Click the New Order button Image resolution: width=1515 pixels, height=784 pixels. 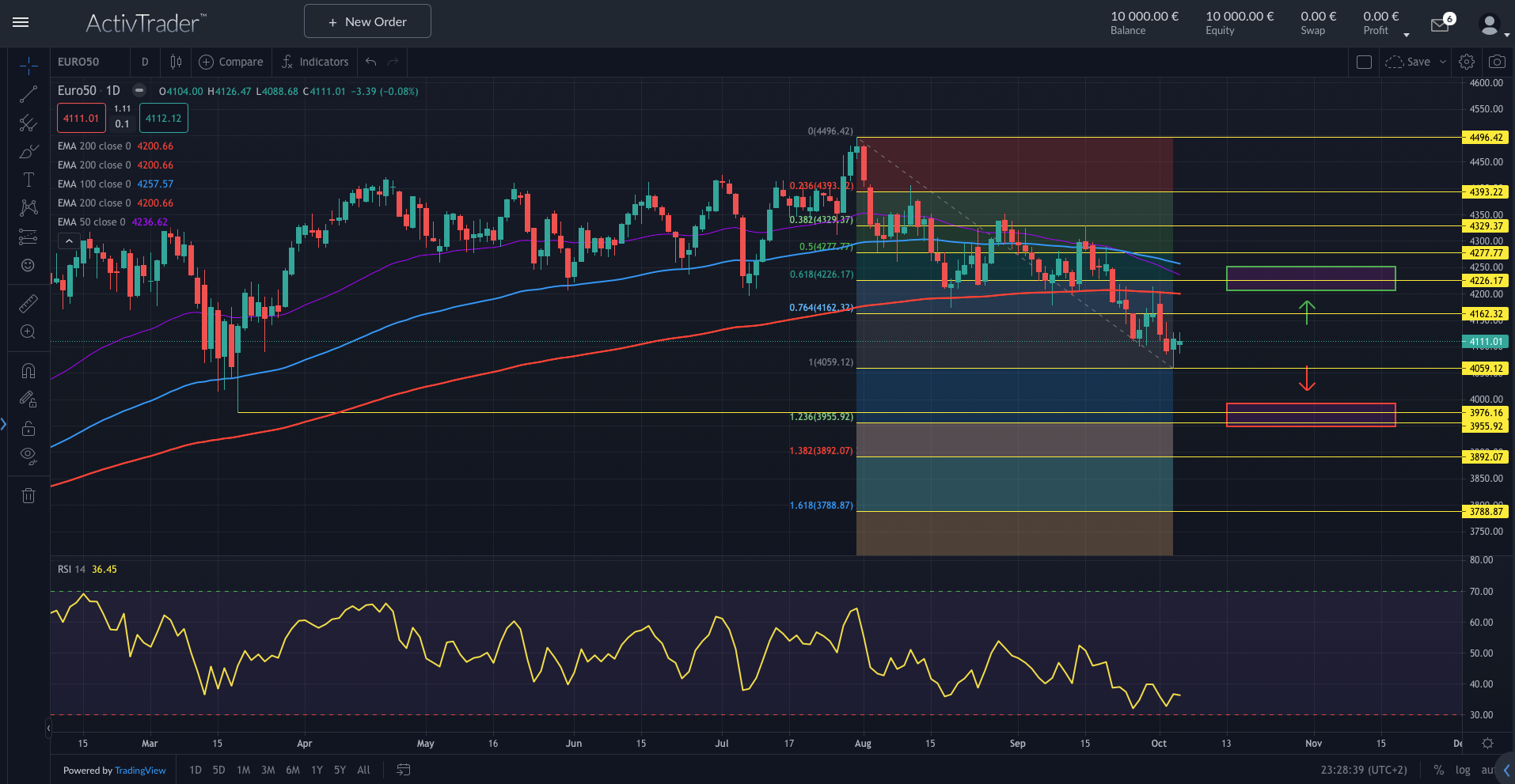tap(366, 21)
